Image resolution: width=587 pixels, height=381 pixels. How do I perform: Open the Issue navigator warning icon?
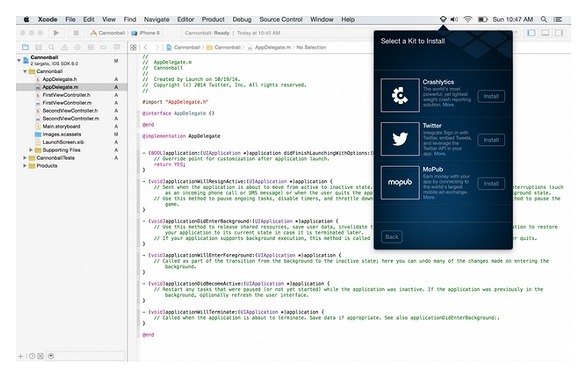[64, 47]
